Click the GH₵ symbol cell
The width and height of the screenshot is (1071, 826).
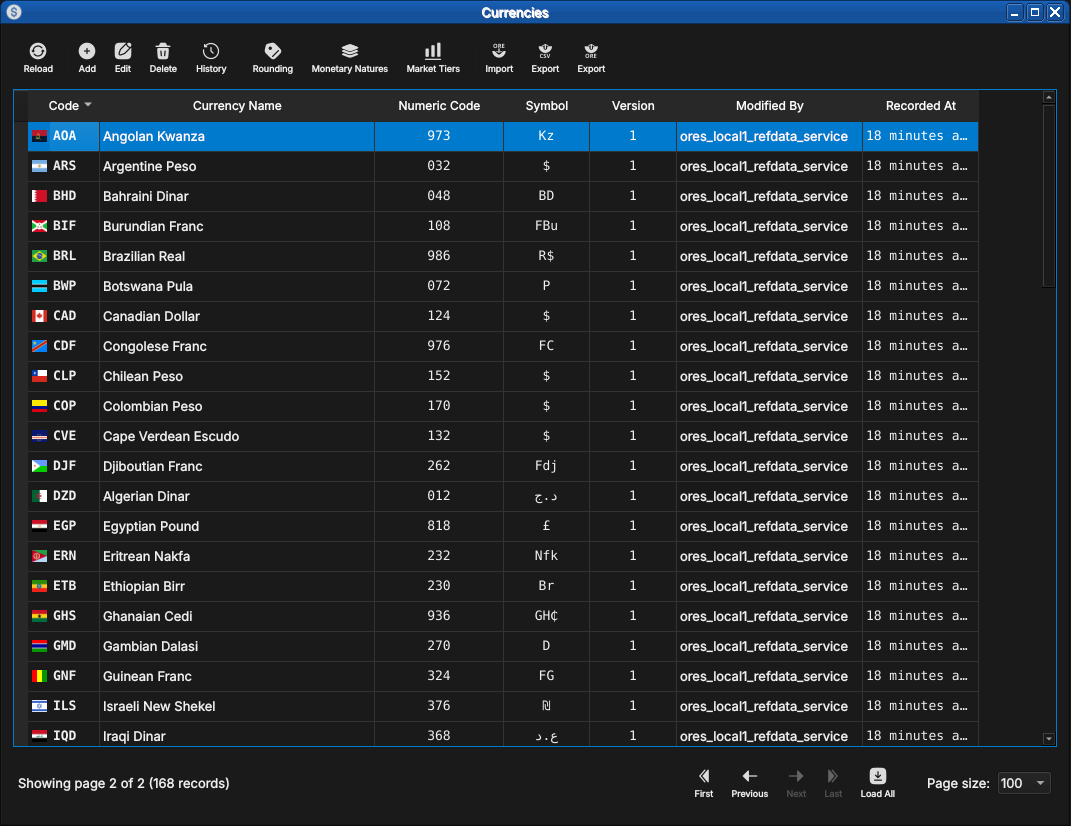click(x=546, y=616)
